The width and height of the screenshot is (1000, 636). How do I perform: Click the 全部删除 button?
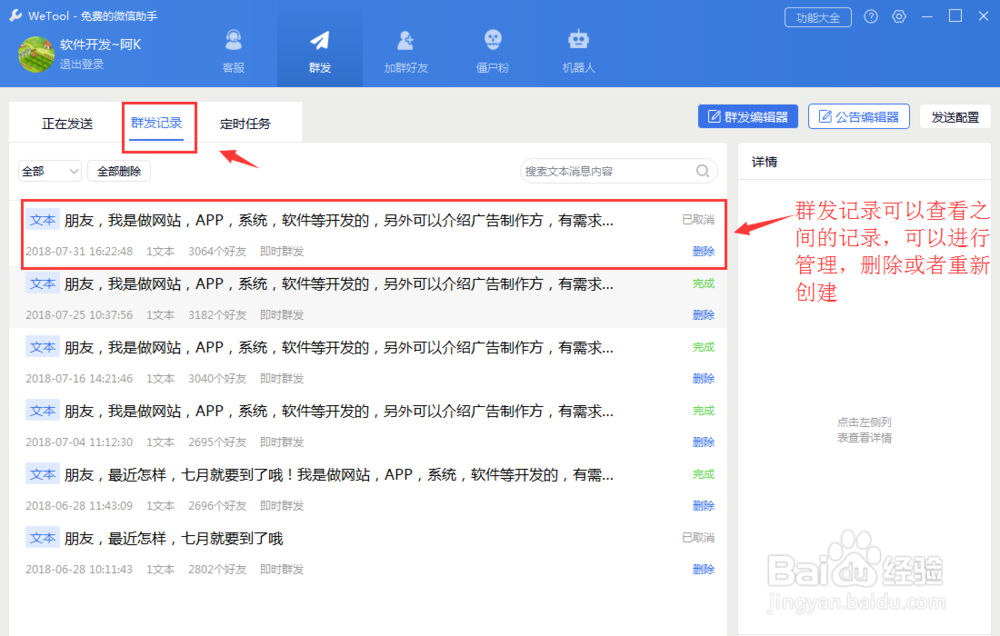(119, 171)
